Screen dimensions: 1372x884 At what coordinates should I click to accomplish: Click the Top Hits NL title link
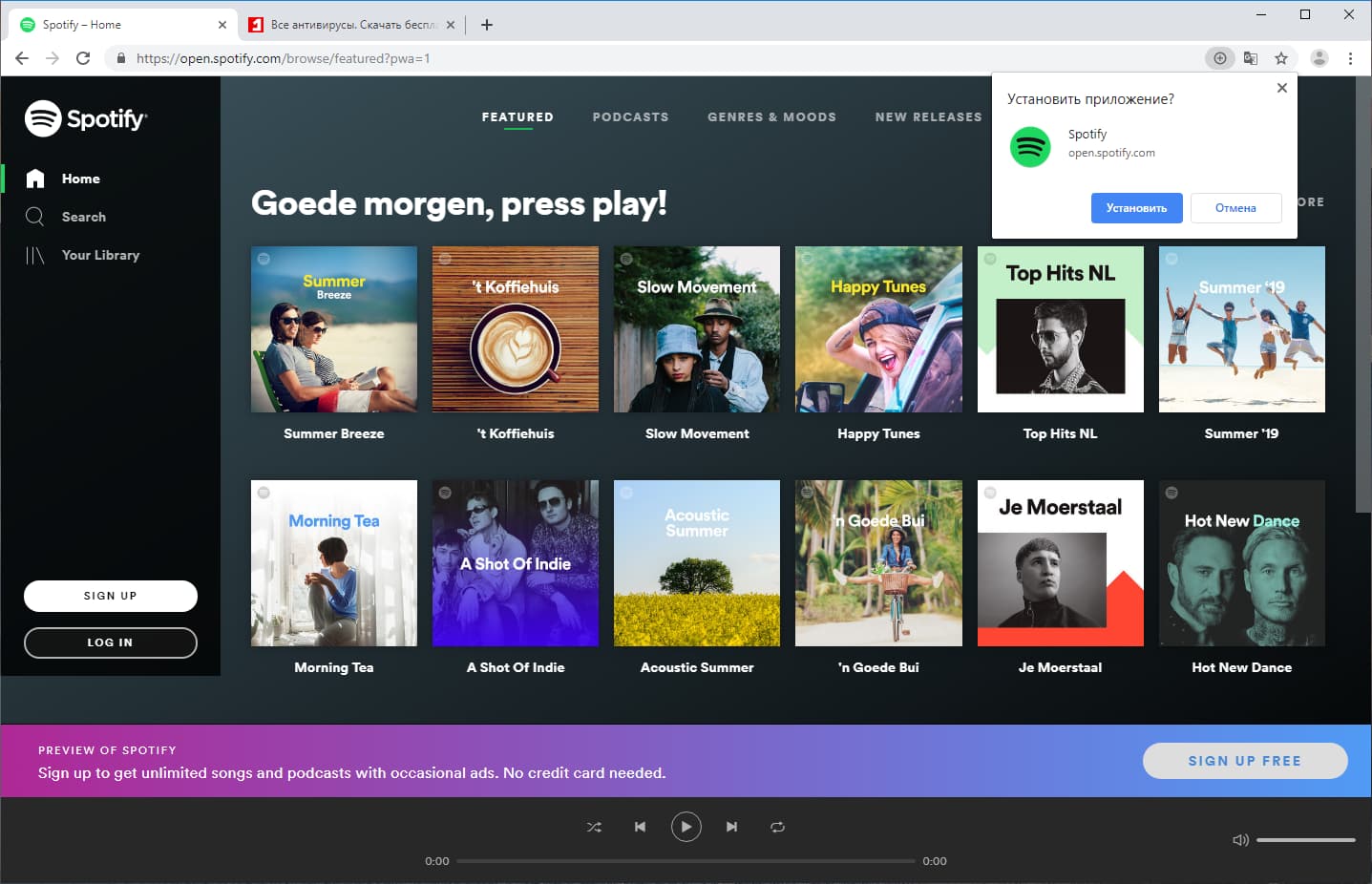[x=1061, y=433]
